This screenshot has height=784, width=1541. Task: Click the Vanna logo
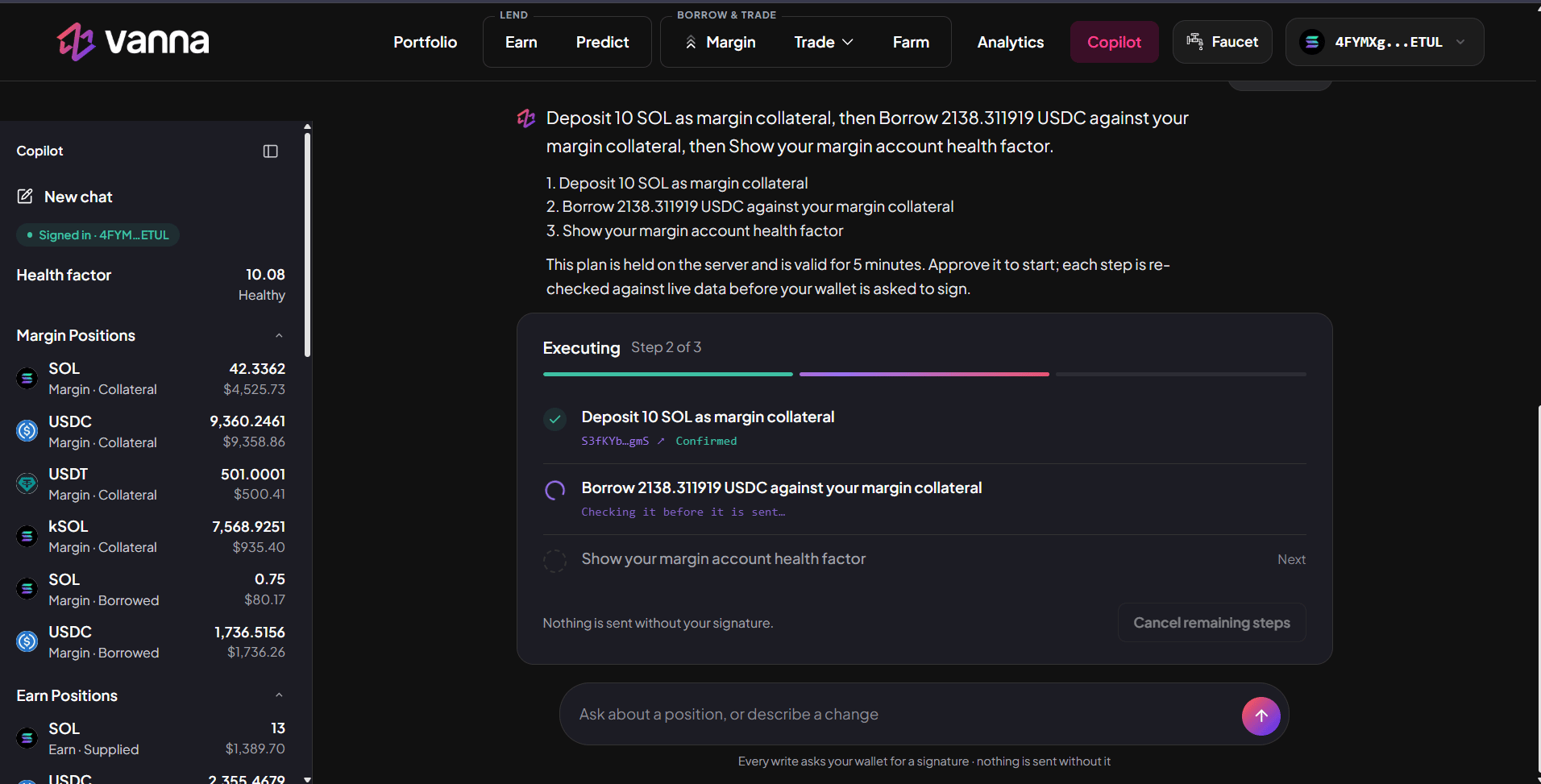click(133, 41)
